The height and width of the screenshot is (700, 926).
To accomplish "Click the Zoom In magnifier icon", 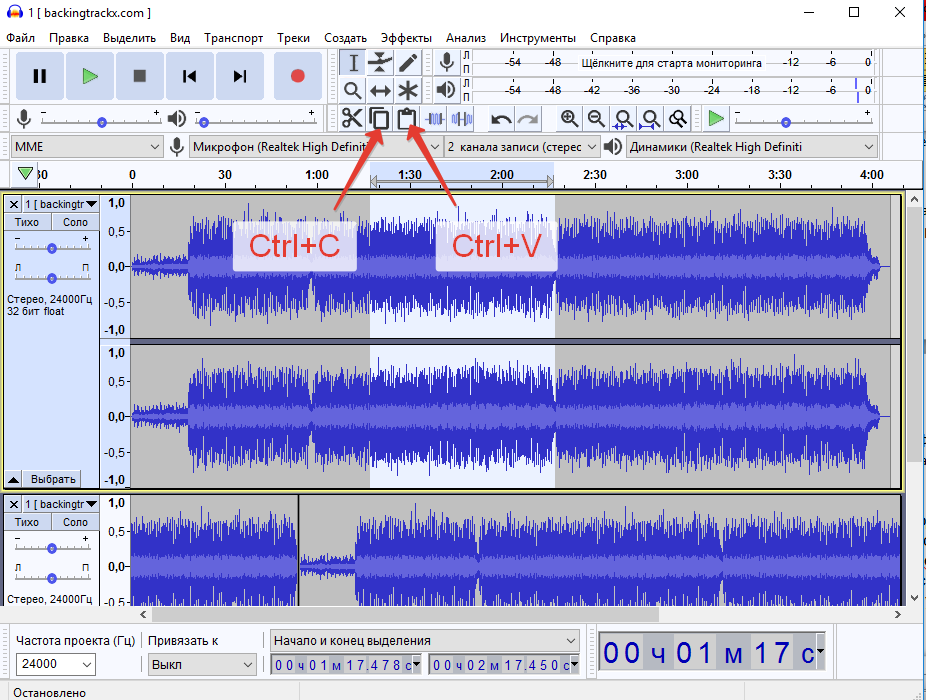I will tap(569, 119).
